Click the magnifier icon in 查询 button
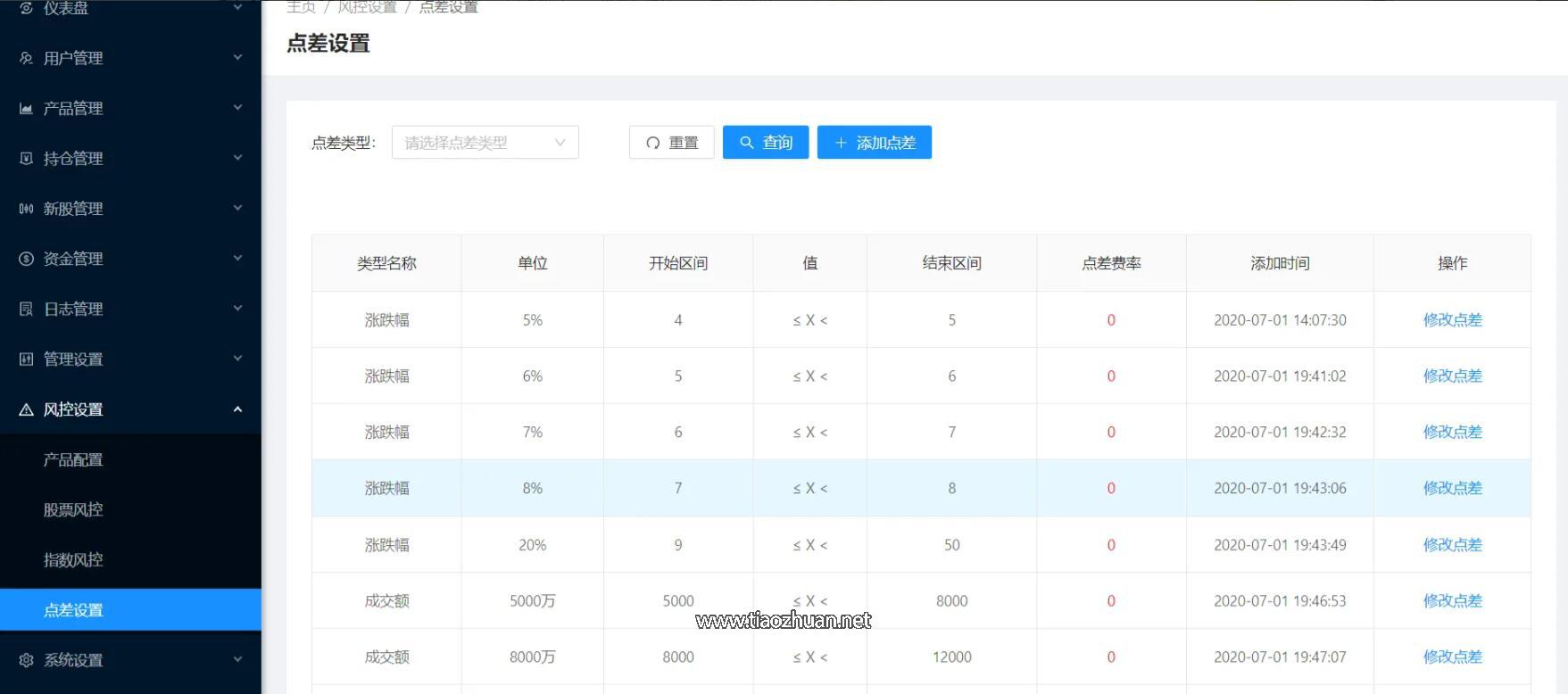Screen dimensions: 1568x694 pos(747,143)
